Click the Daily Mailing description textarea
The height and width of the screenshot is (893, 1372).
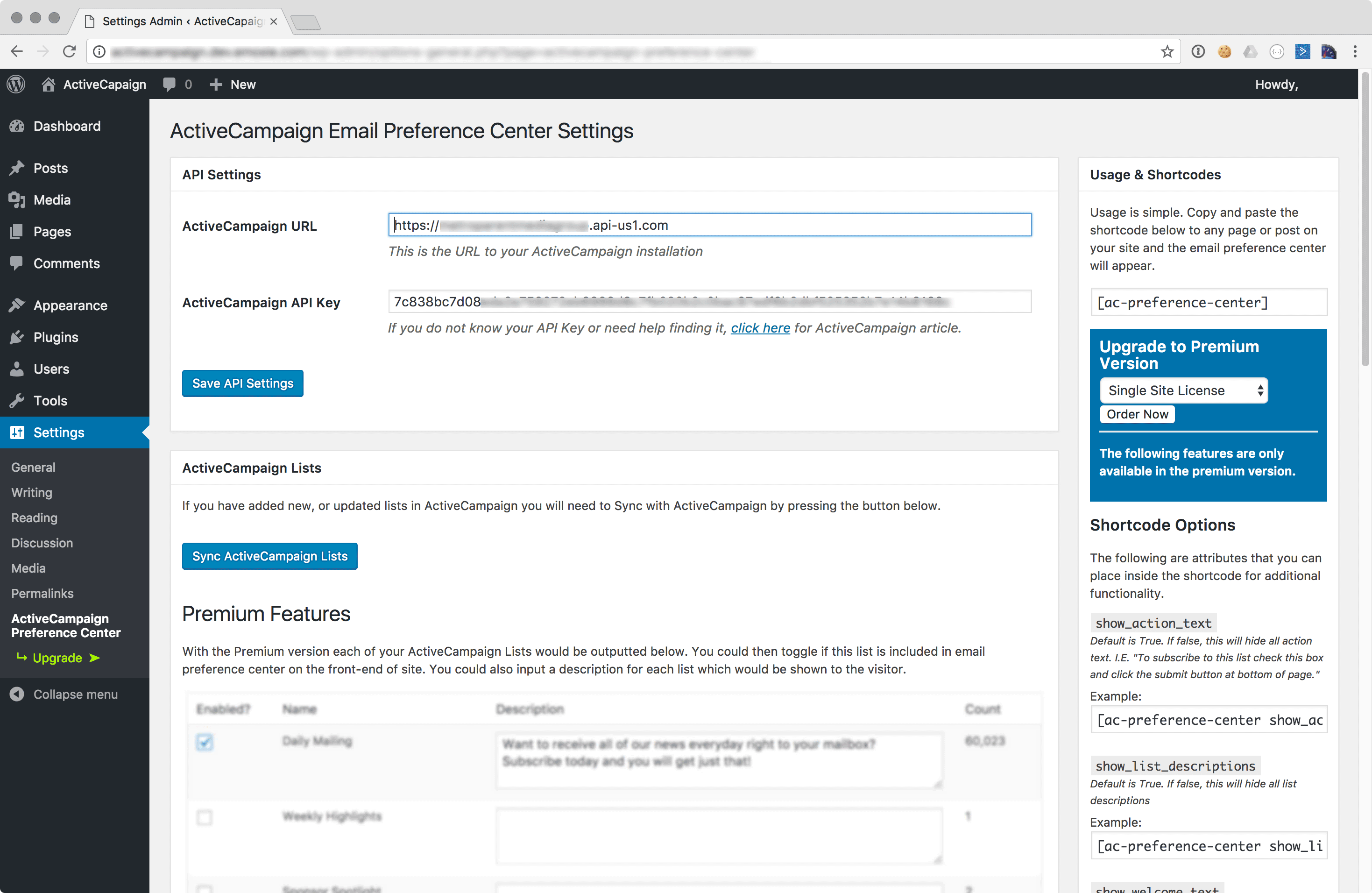719,760
